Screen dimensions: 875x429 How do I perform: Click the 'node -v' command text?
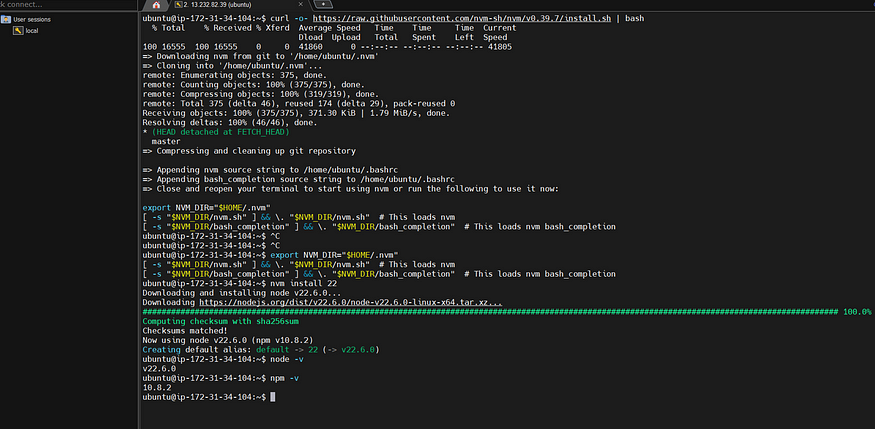pos(287,359)
